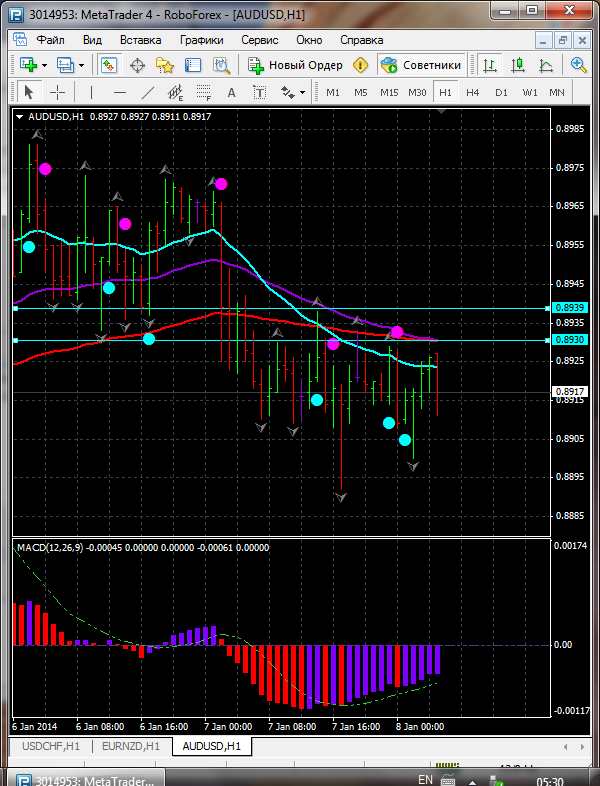600x786 pixels.
Task: Choose the trendline drawing tool
Action: click(x=148, y=92)
